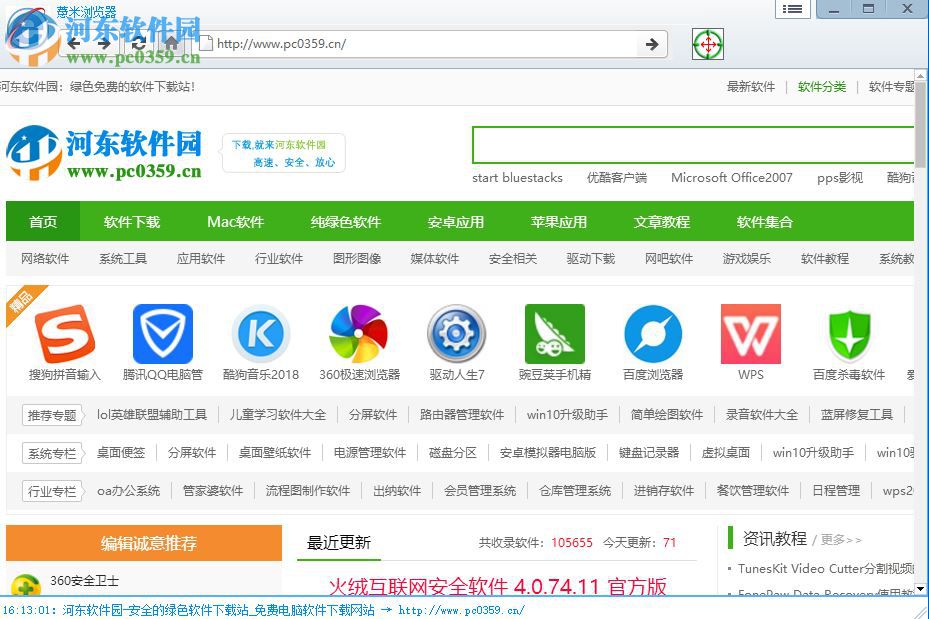This screenshot has height=619, width=929.
Task: Open the Mac软件 navigation tab
Action: 235,222
